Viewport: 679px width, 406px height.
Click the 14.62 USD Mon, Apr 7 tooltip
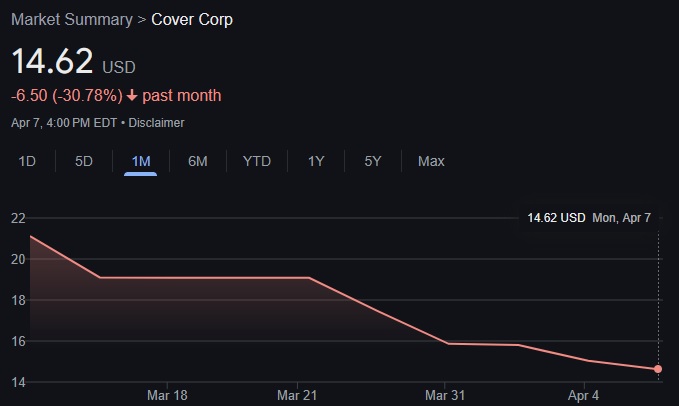click(x=589, y=218)
